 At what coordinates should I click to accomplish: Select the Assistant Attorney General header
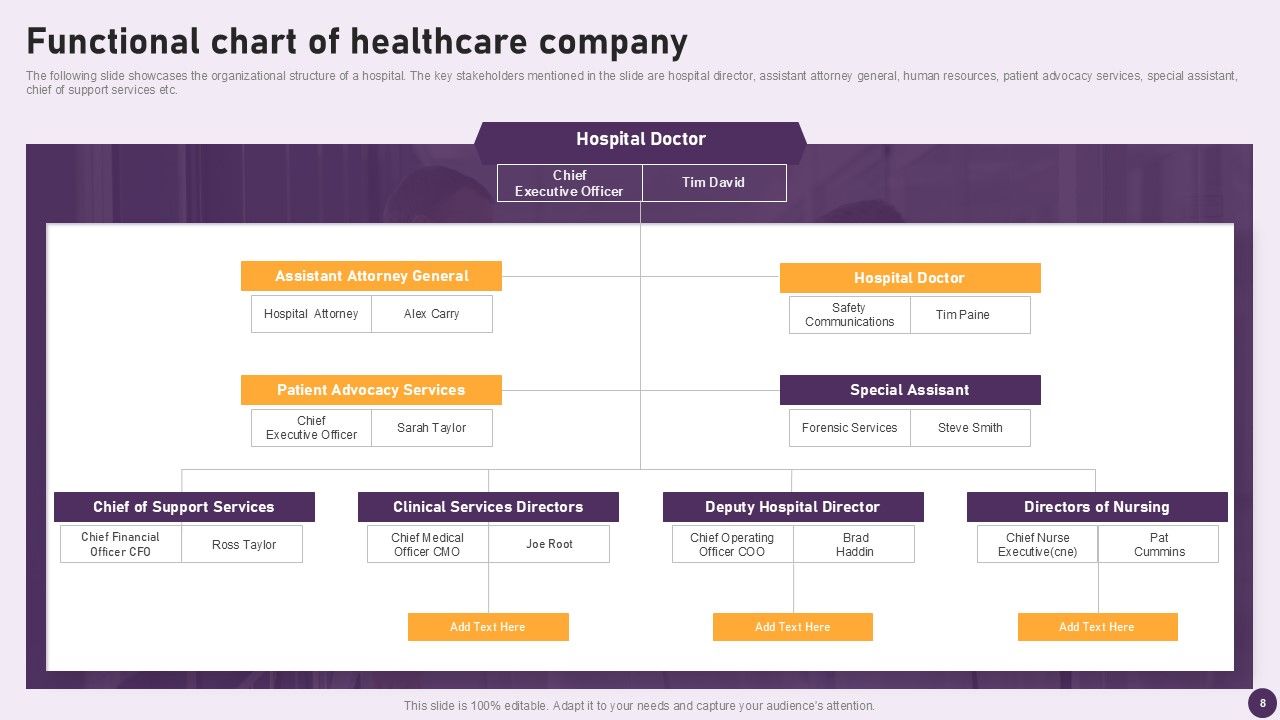click(371, 276)
